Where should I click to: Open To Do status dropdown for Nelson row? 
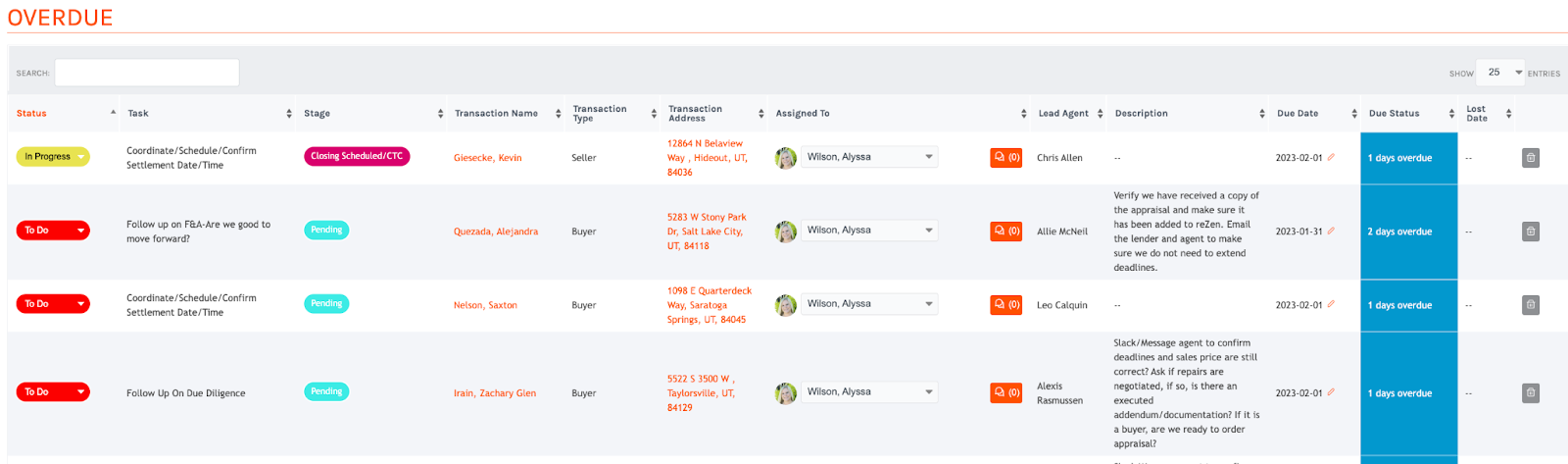(53, 304)
